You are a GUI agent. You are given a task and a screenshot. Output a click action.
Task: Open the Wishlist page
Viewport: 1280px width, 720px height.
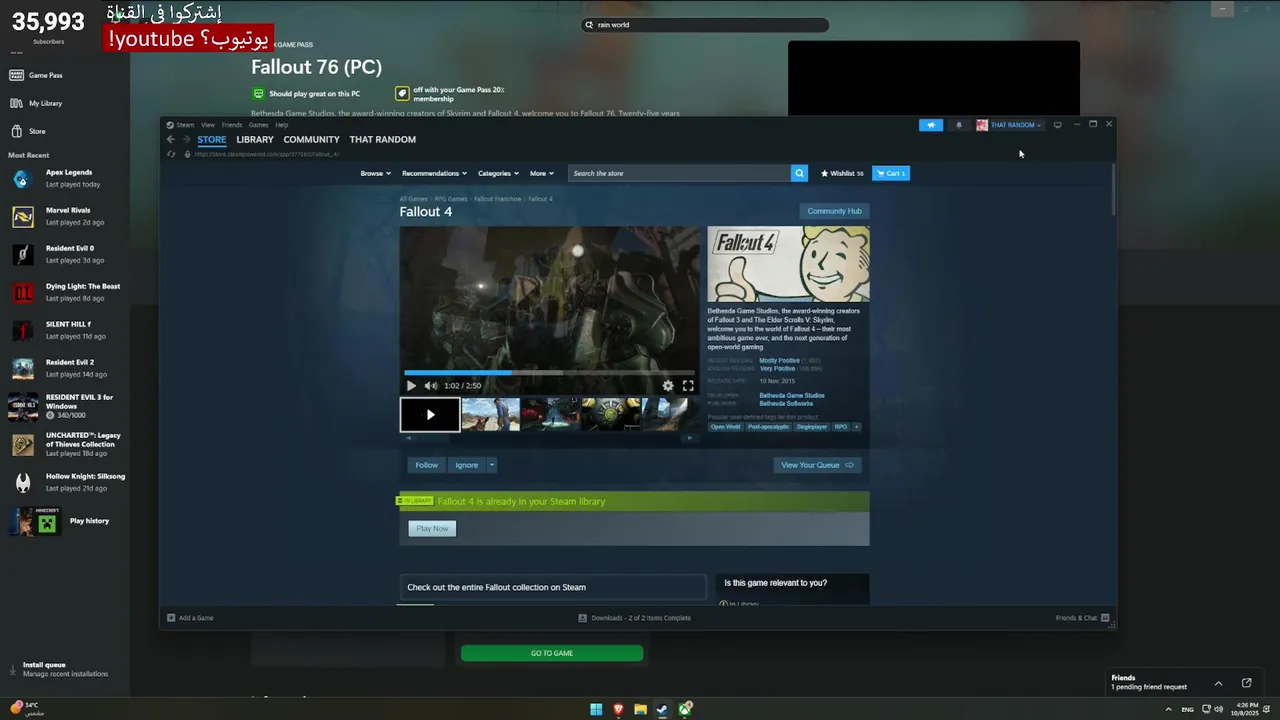tap(842, 173)
